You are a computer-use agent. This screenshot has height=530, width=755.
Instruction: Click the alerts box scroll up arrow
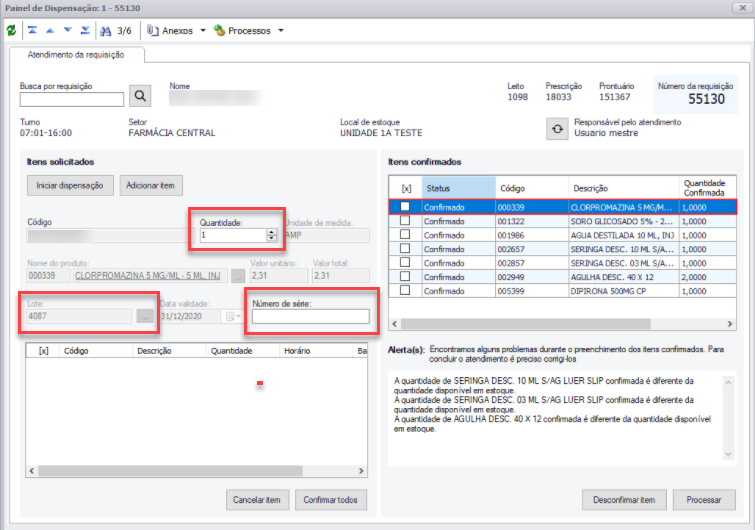pyautogui.click(x=728, y=383)
